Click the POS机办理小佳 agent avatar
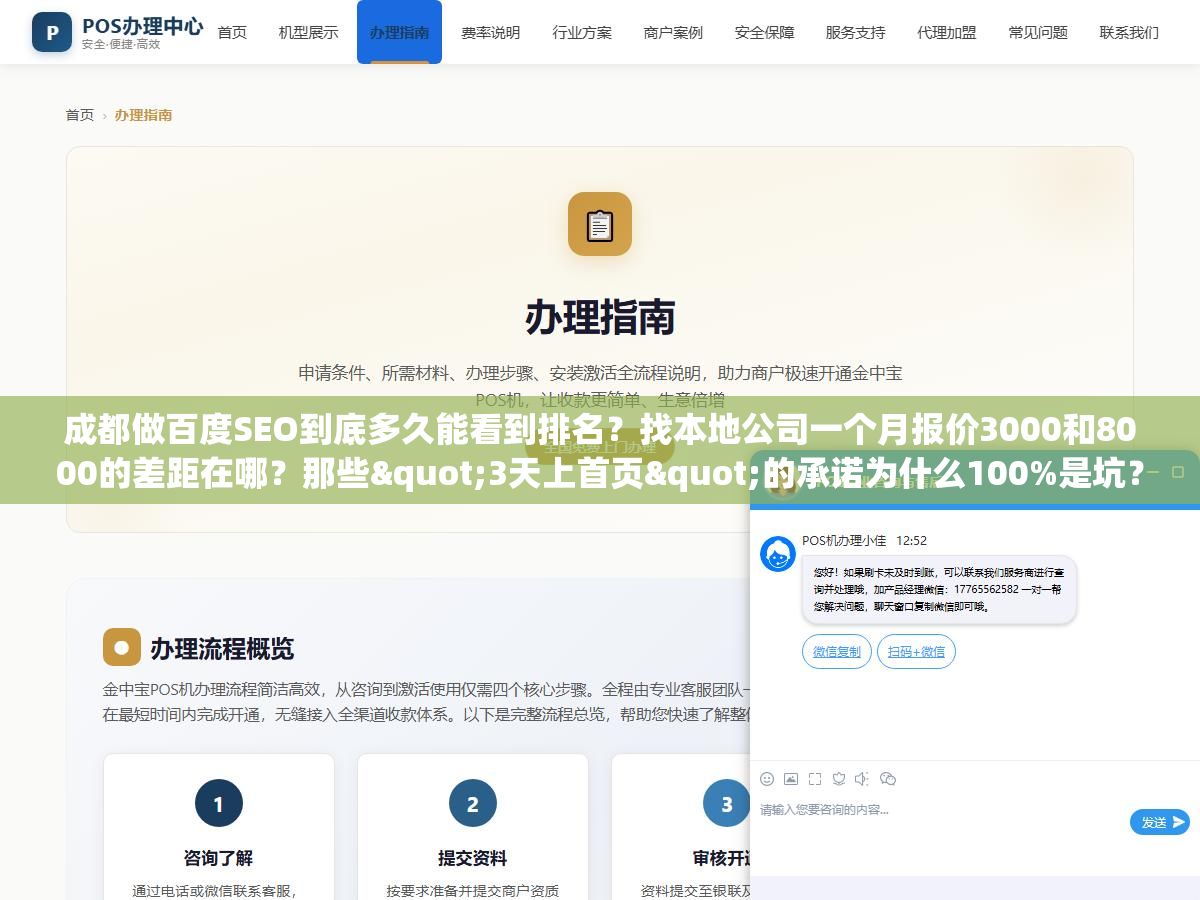 point(778,554)
